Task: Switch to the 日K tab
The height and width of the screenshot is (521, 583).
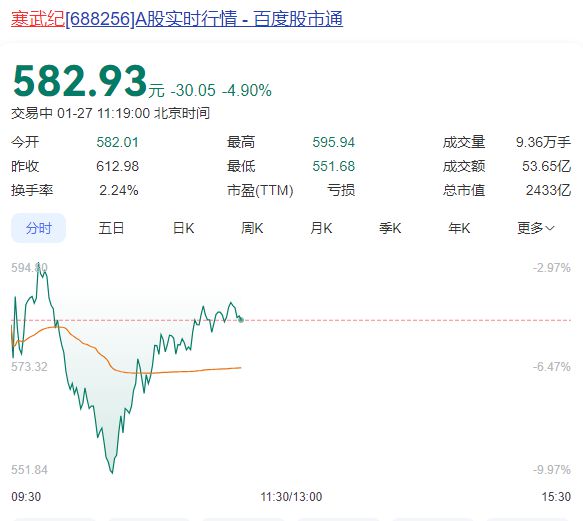Action: coord(183,228)
